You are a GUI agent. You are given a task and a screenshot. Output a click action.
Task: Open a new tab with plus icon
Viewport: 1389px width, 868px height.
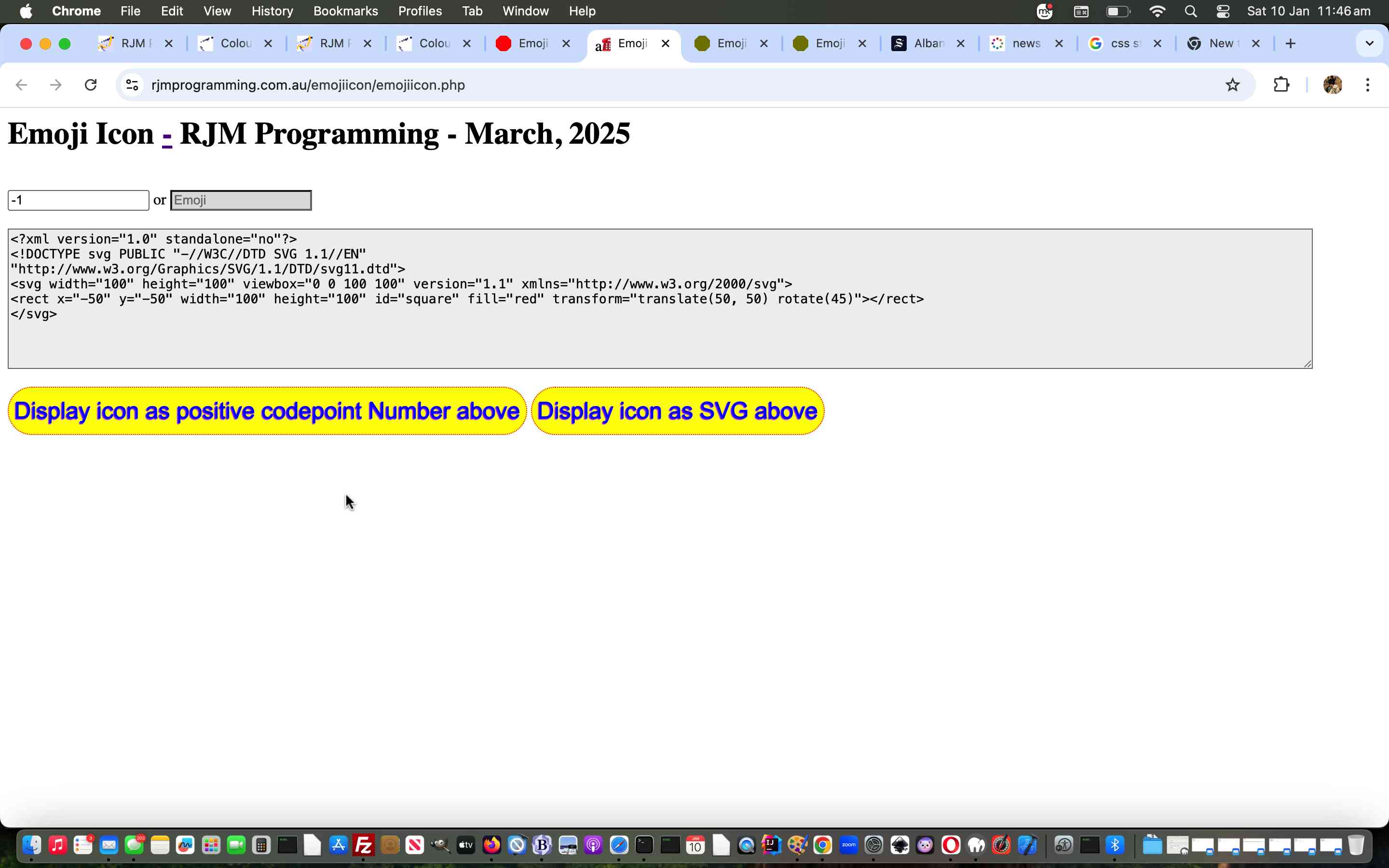pos(1290,43)
